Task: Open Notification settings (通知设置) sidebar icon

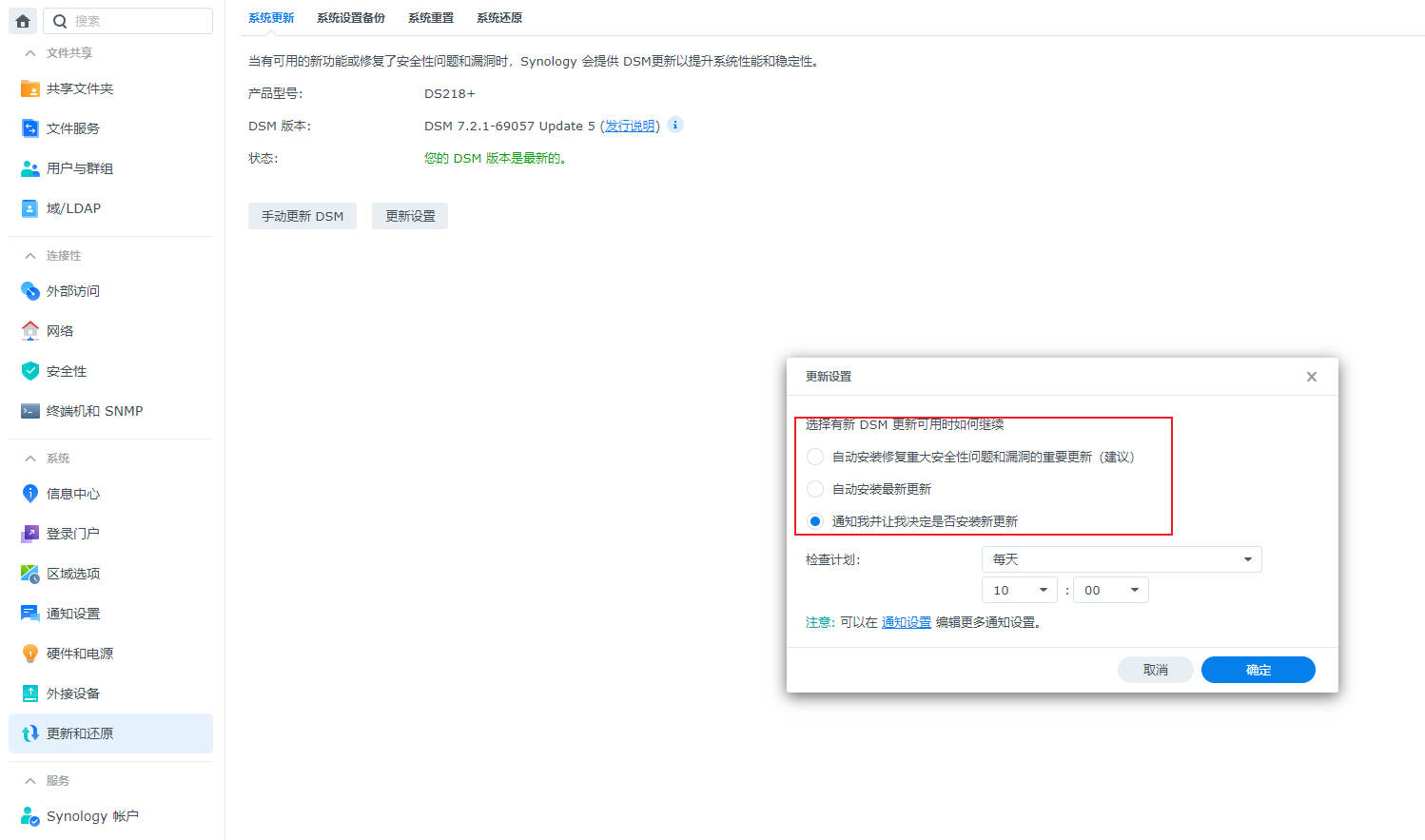Action: 30,614
